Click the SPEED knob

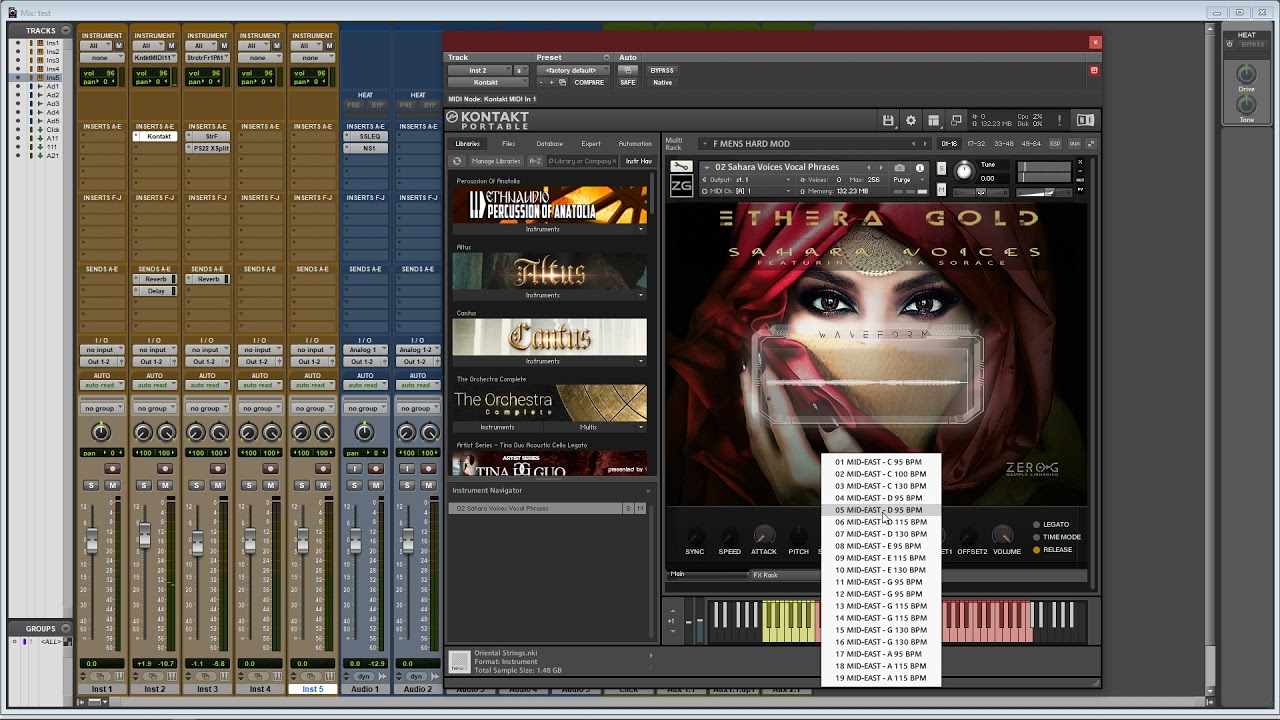click(x=729, y=537)
